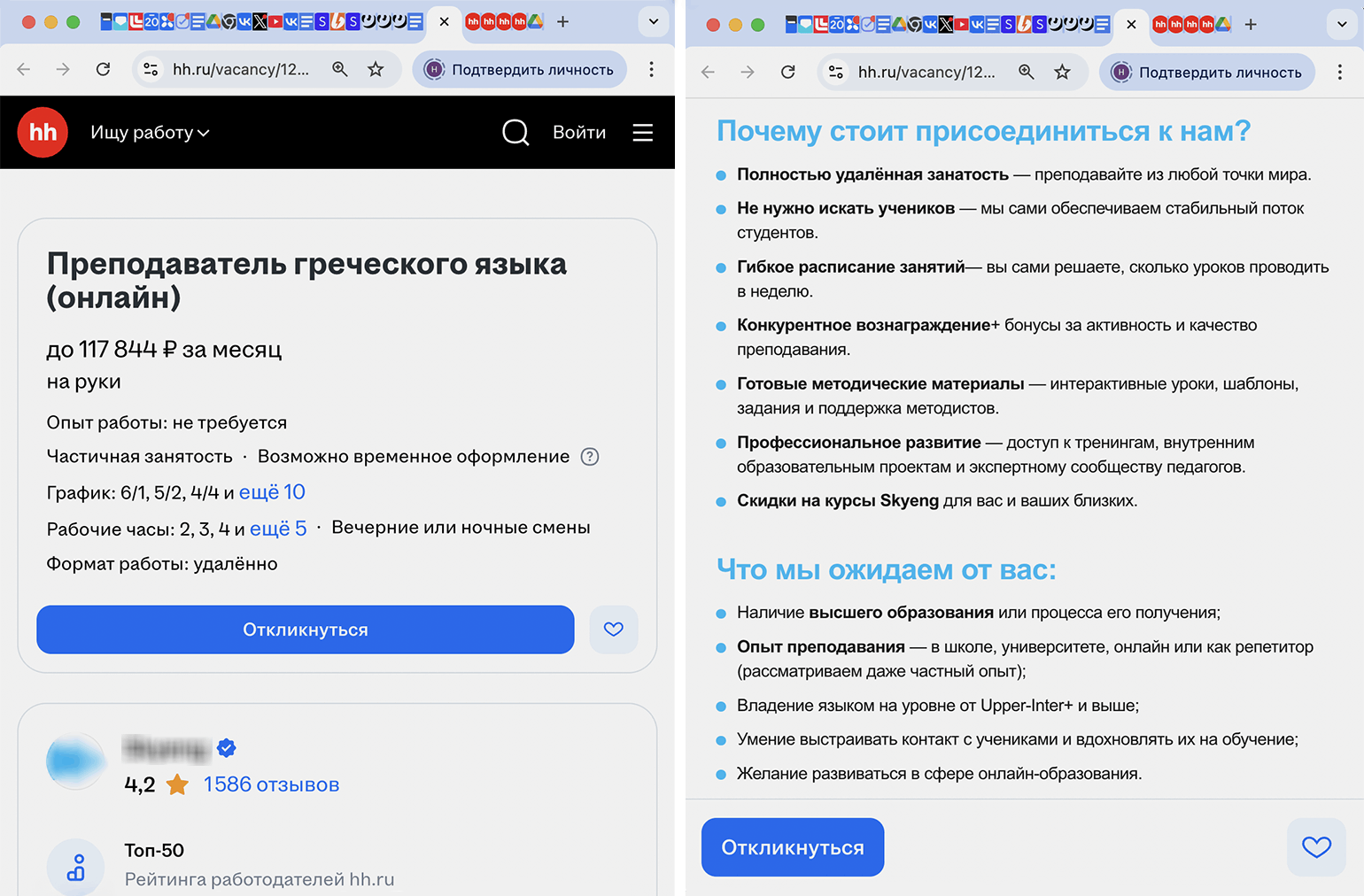Image resolution: width=1364 pixels, height=896 pixels.
Task: Click the address bar URL in the left window
Action: pyautogui.click(x=240, y=69)
